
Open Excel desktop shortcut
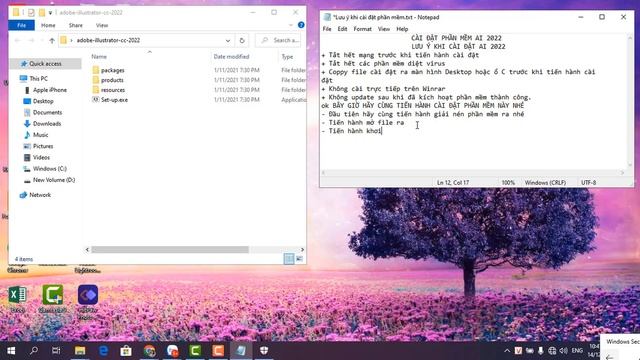tap(18, 299)
